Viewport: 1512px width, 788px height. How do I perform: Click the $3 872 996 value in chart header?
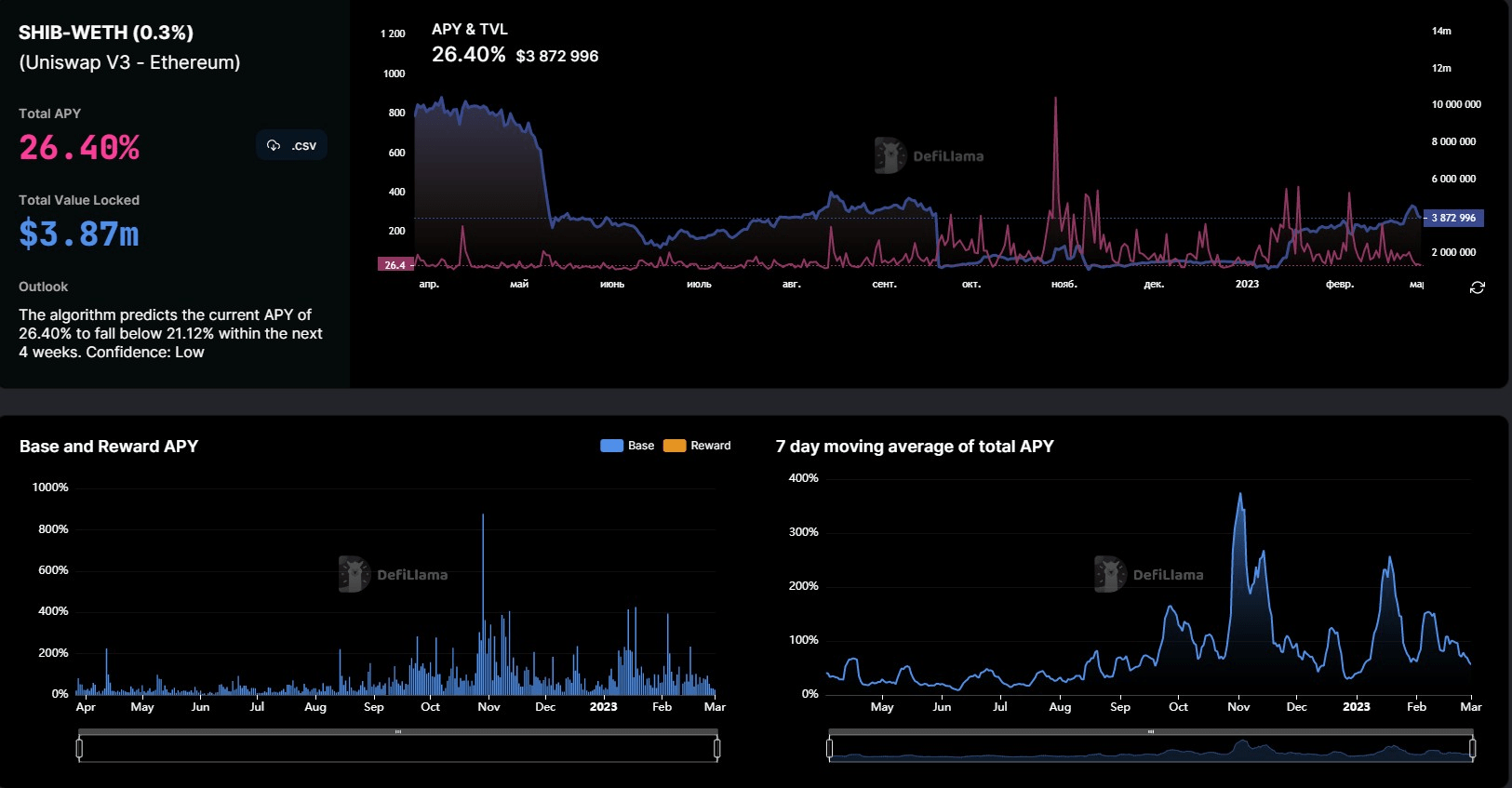pyautogui.click(x=557, y=56)
